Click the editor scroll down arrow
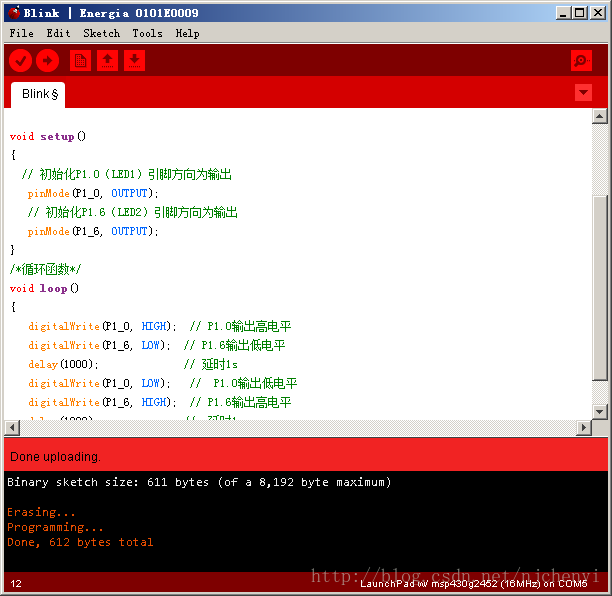This screenshot has width=612, height=596. (x=599, y=411)
